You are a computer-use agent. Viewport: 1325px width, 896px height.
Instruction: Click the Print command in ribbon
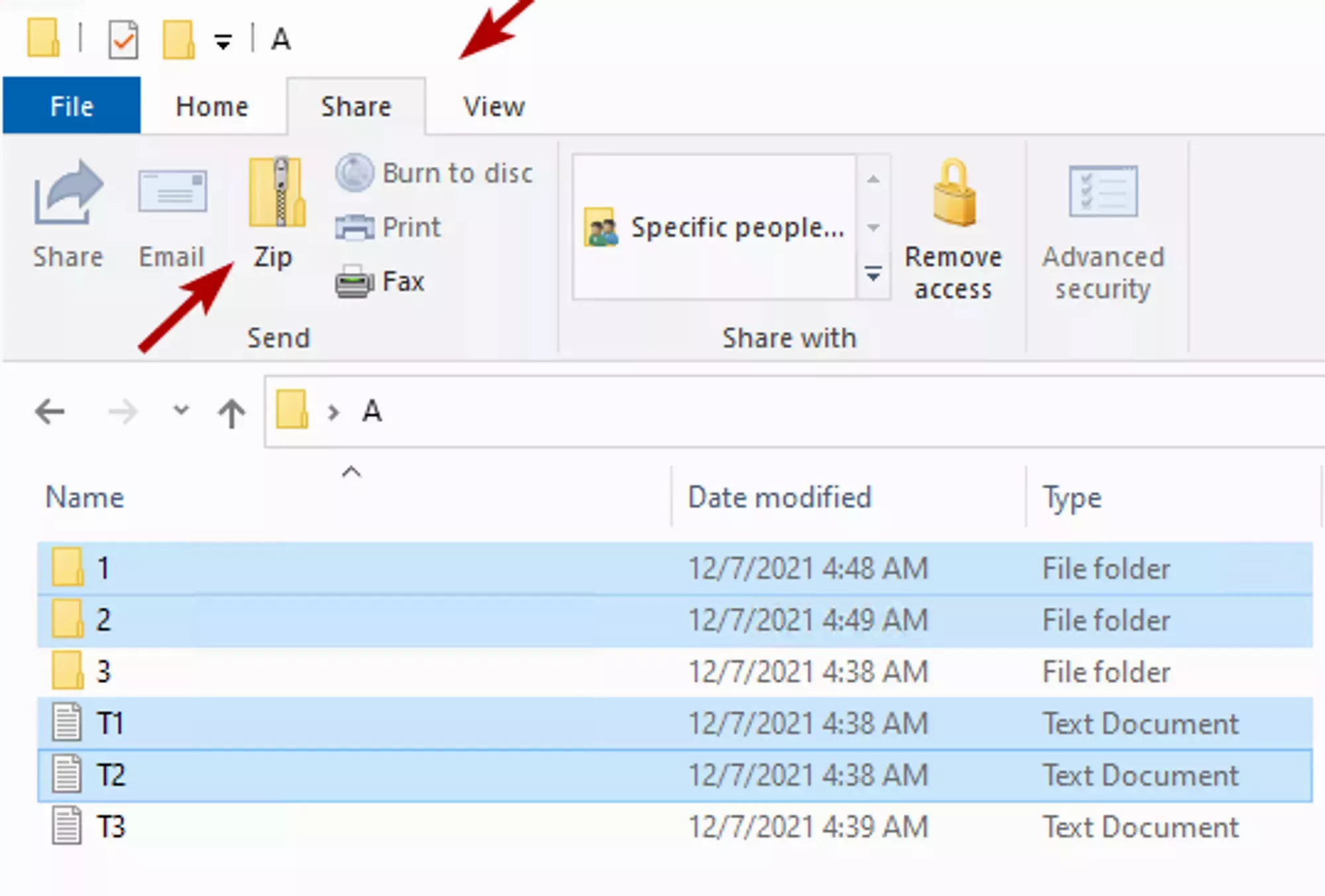(388, 227)
